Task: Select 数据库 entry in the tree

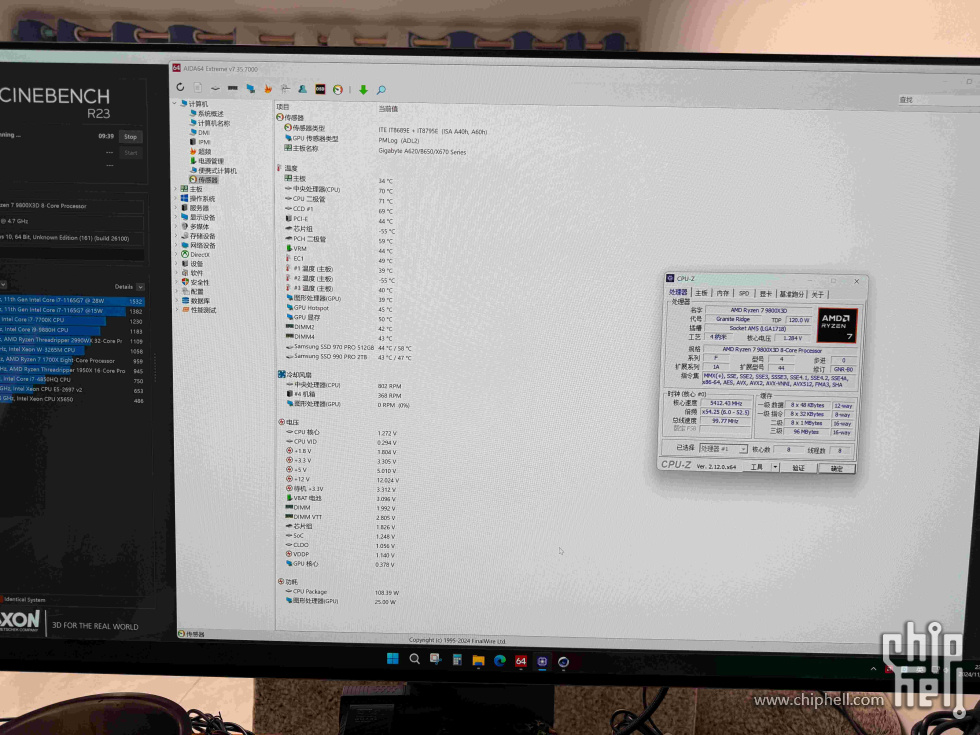Action: pos(195,301)
